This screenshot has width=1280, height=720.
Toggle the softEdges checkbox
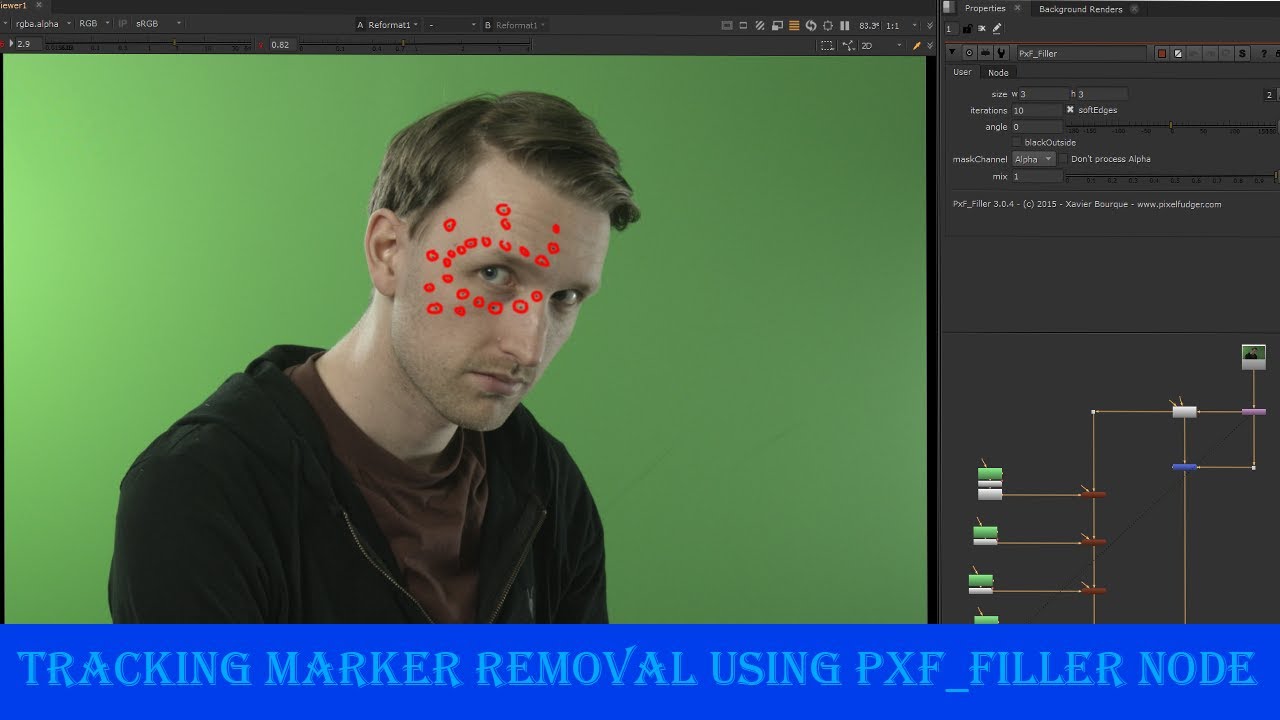point(1070,110)
